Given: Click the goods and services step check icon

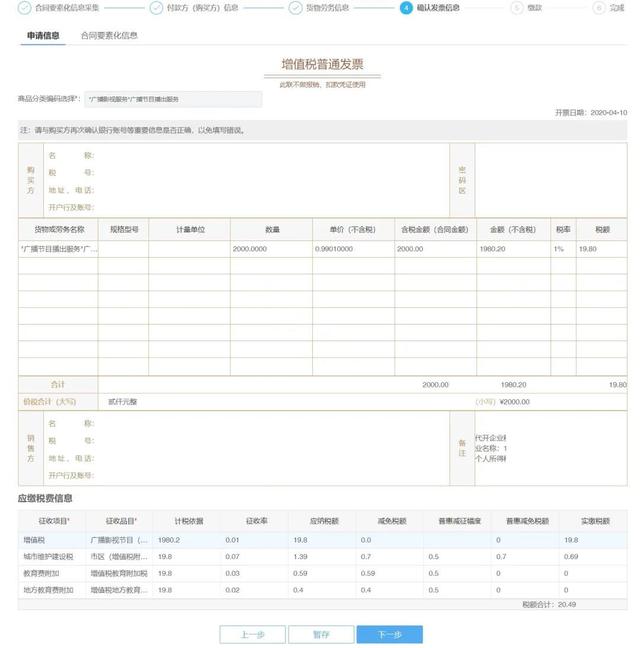Looking at the screenshot, I should 295,7.
